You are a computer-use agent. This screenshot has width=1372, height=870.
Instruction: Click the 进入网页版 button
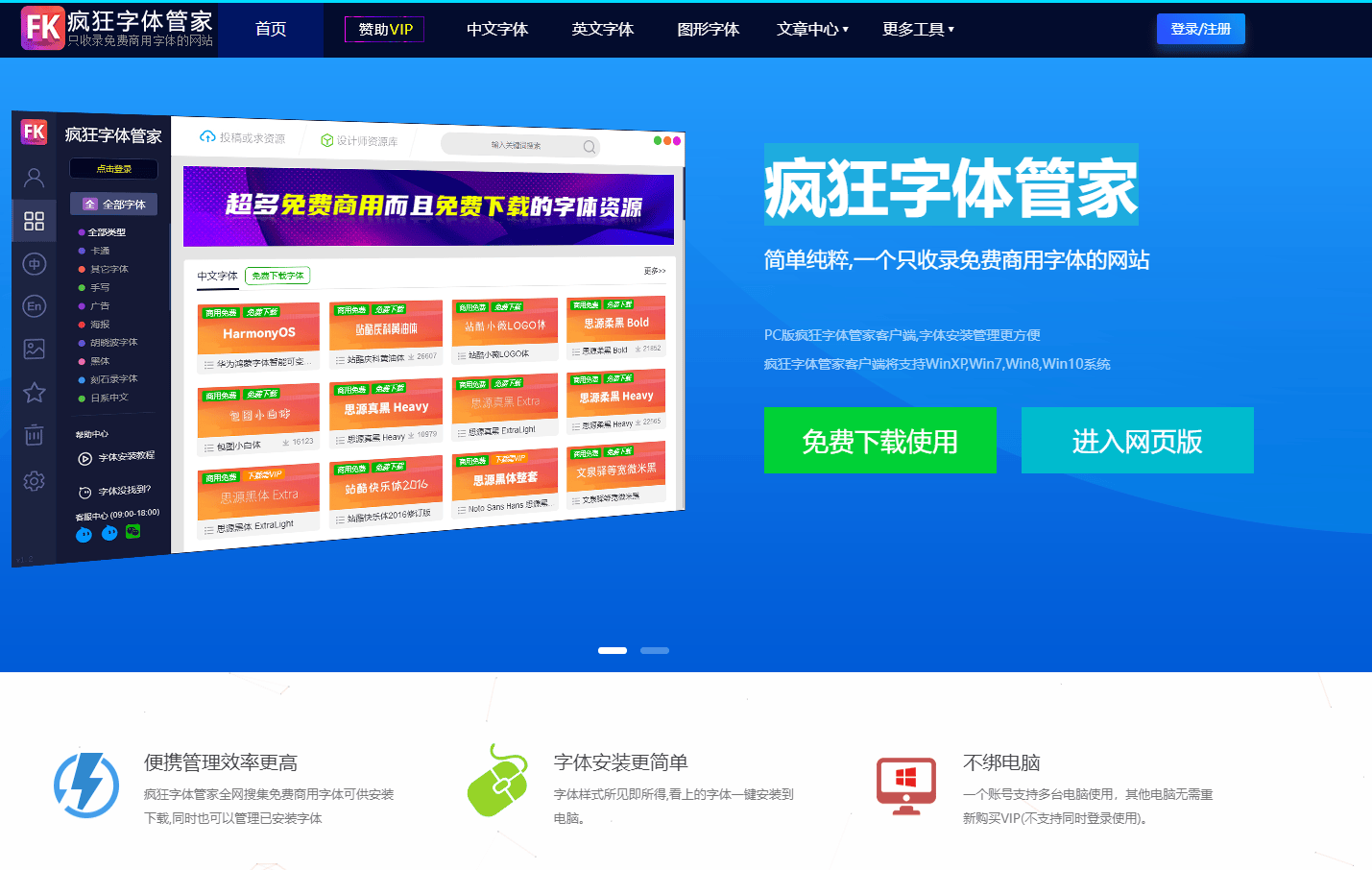click(1137, 441)
